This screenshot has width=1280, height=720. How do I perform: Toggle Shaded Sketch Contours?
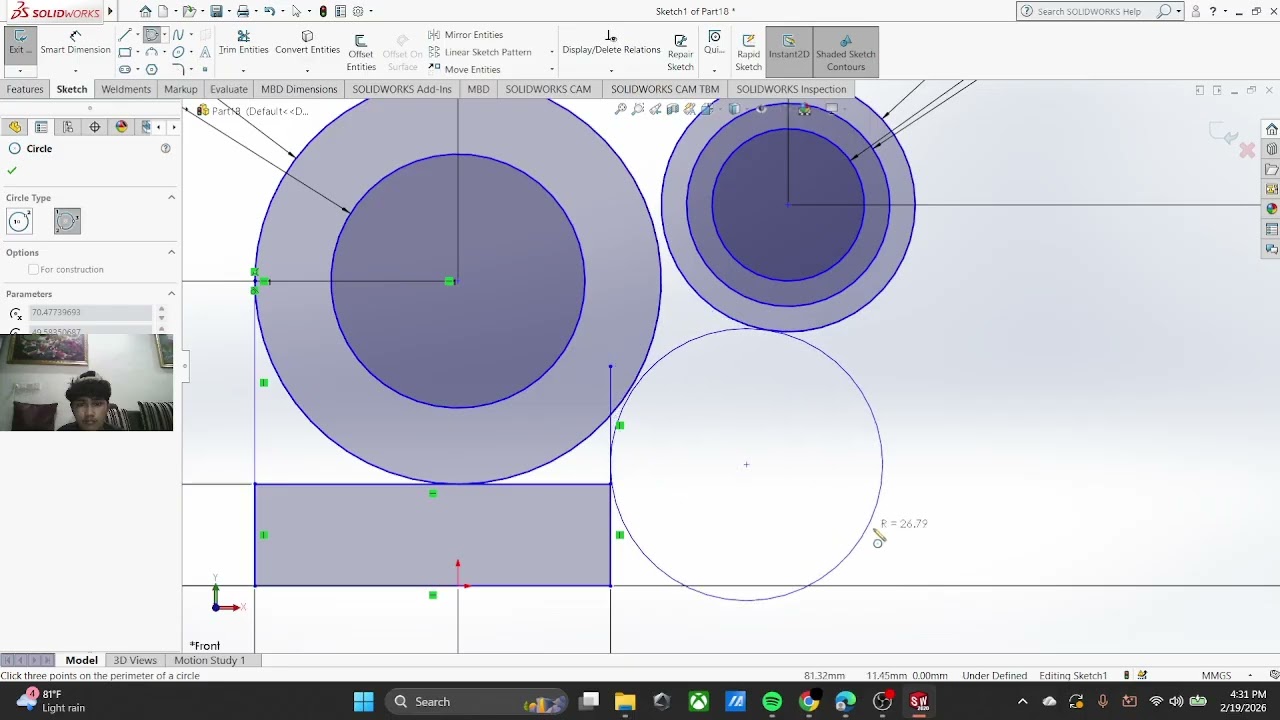tap(846, 53)
